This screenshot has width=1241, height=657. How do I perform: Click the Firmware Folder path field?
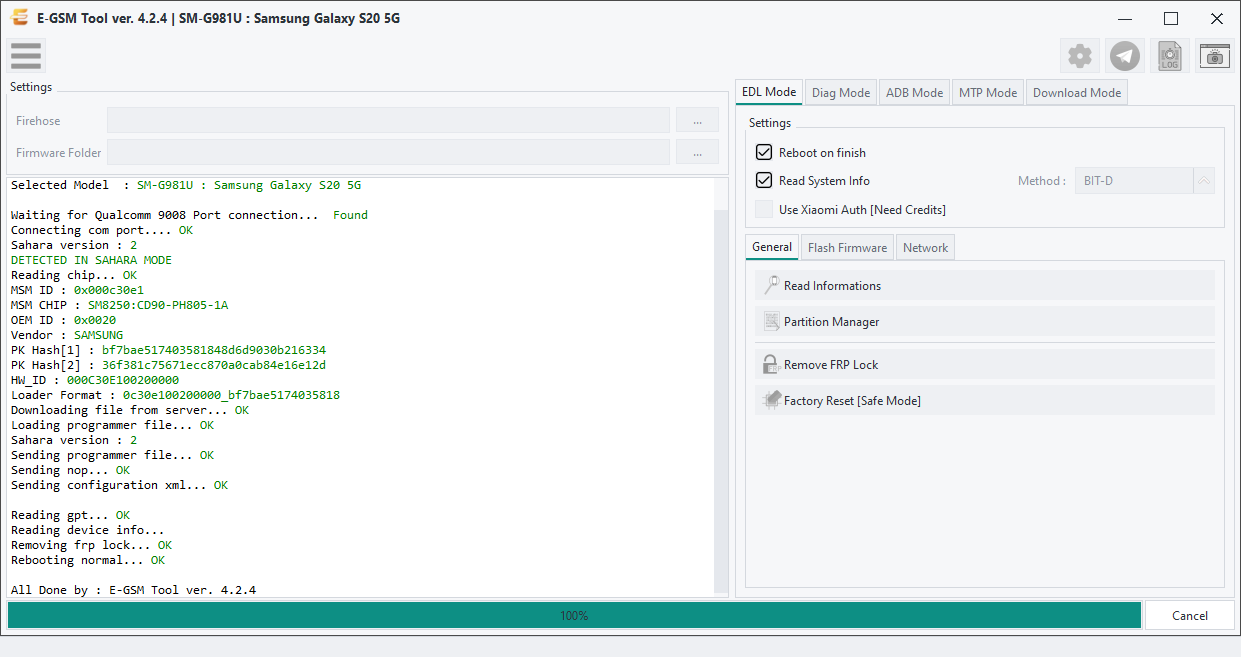tap(388, 152)
